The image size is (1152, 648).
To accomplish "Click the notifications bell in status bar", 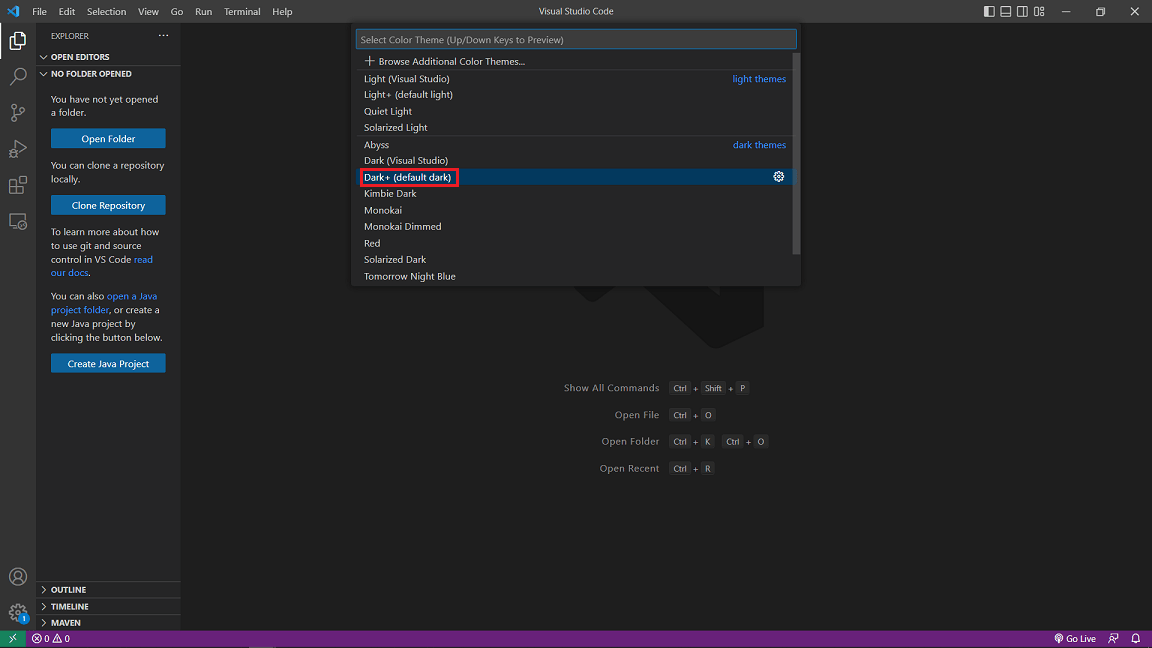I will tap(1136, 638).
